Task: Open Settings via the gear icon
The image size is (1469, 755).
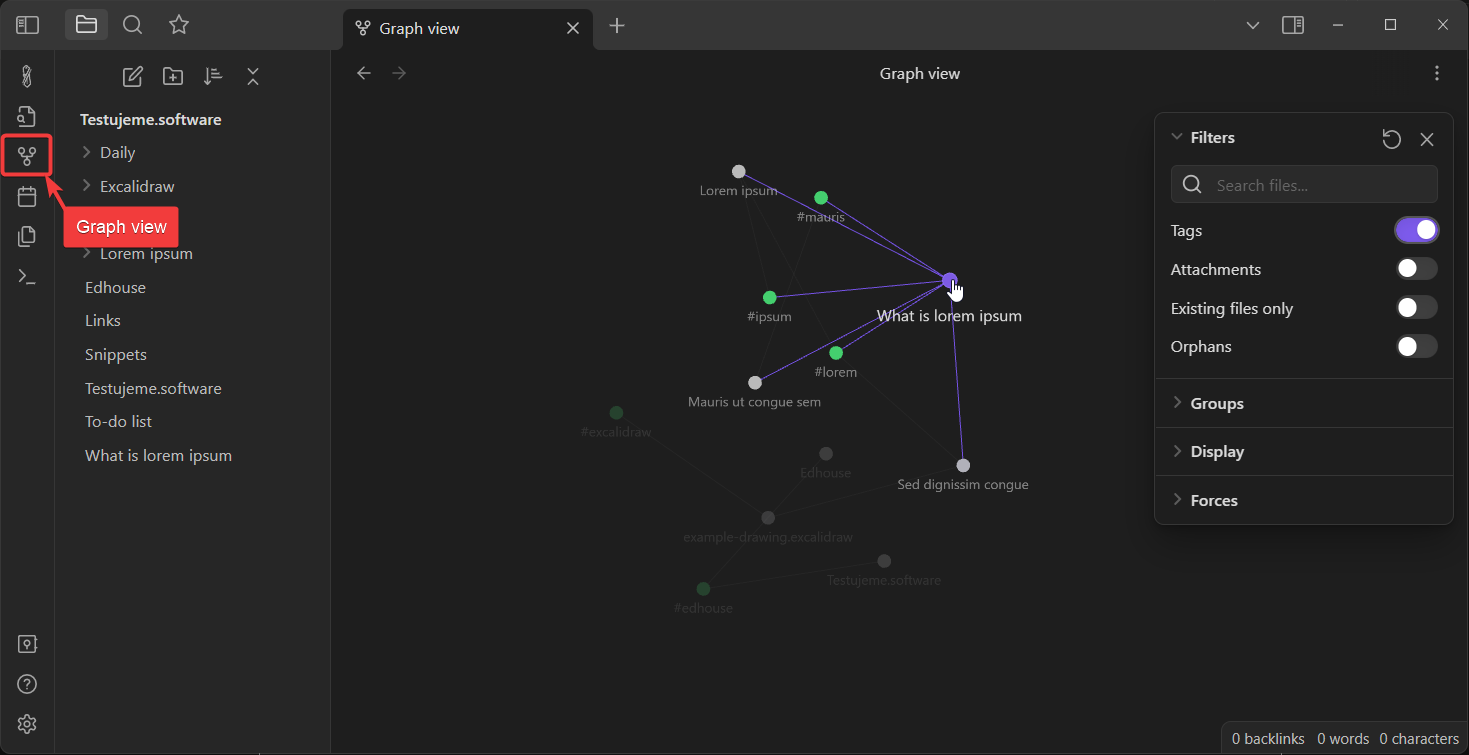Action: coord(27,724)
